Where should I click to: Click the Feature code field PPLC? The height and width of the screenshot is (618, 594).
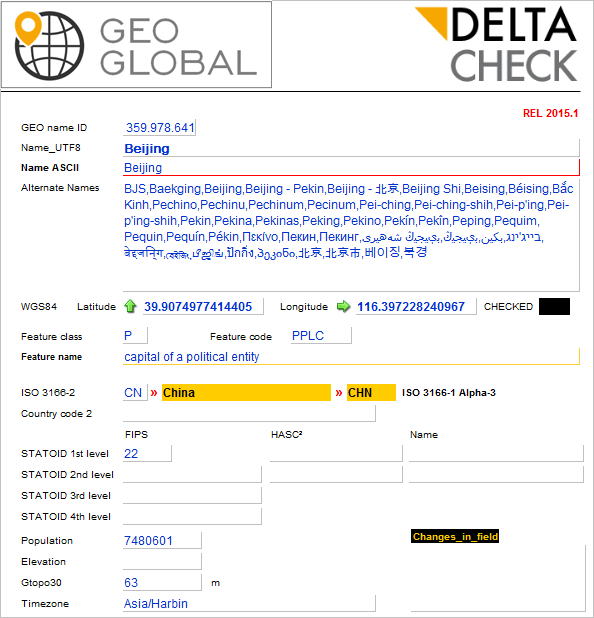321,335
